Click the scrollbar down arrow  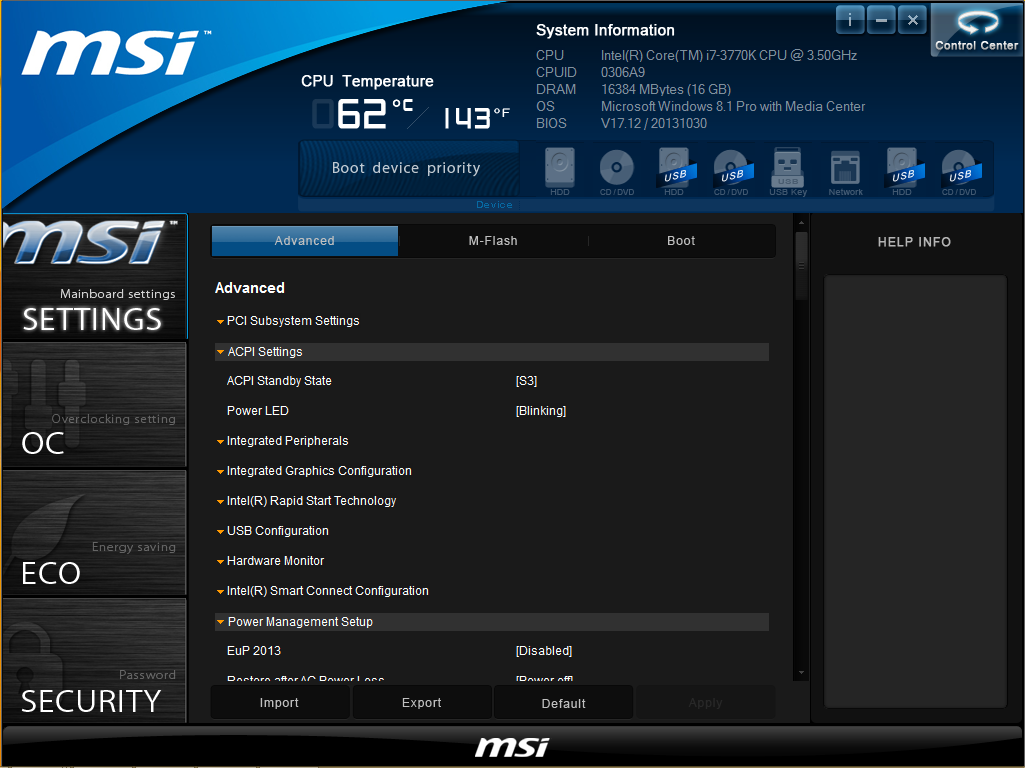801,673
